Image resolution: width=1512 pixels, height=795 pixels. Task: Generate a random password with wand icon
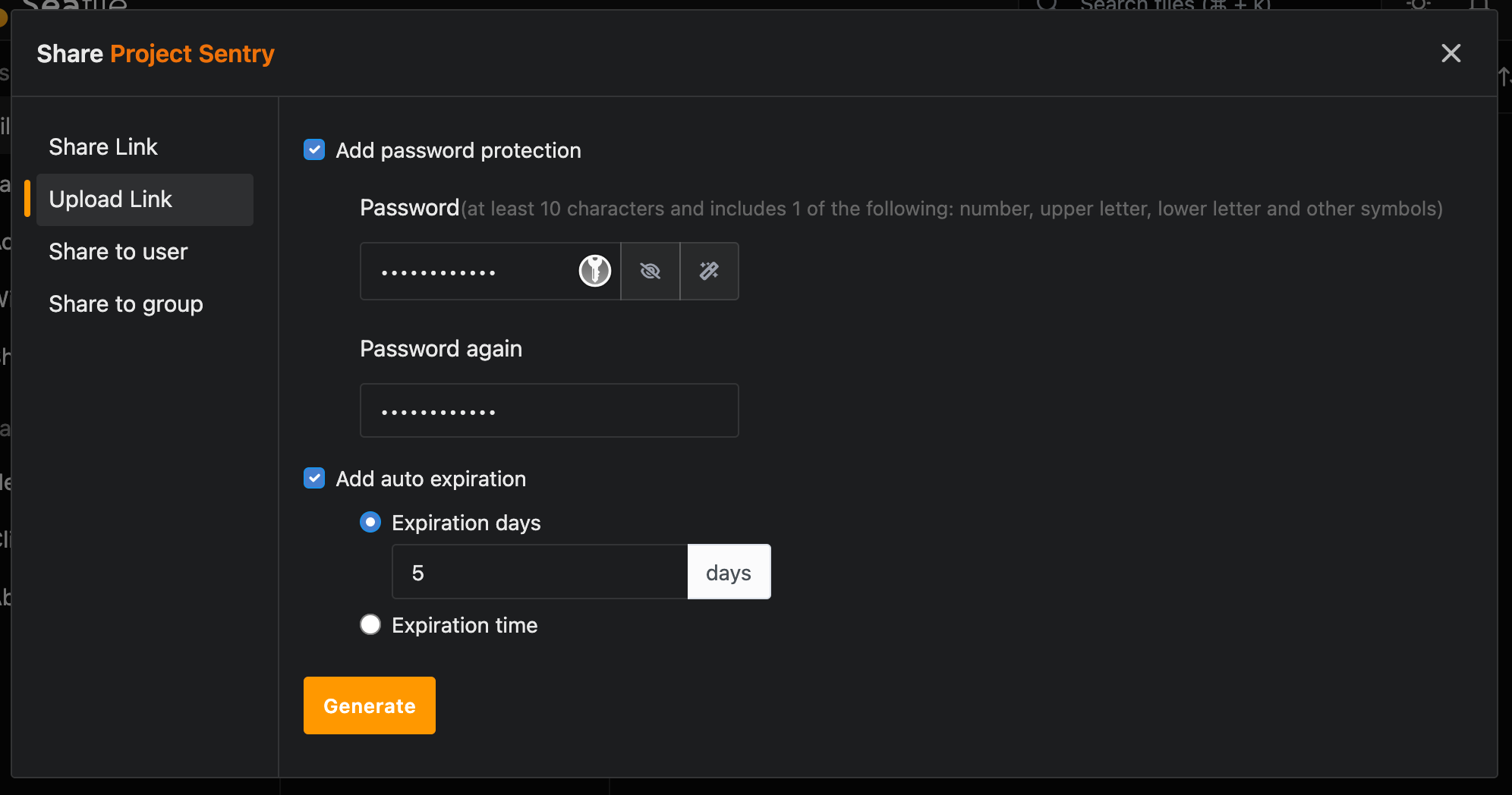709,271
